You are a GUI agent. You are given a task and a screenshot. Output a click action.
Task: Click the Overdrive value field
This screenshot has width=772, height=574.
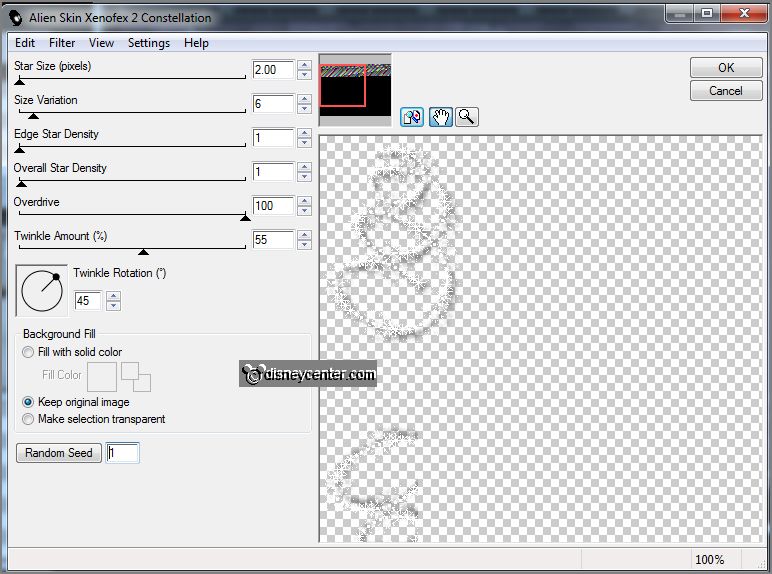point(274,206)
